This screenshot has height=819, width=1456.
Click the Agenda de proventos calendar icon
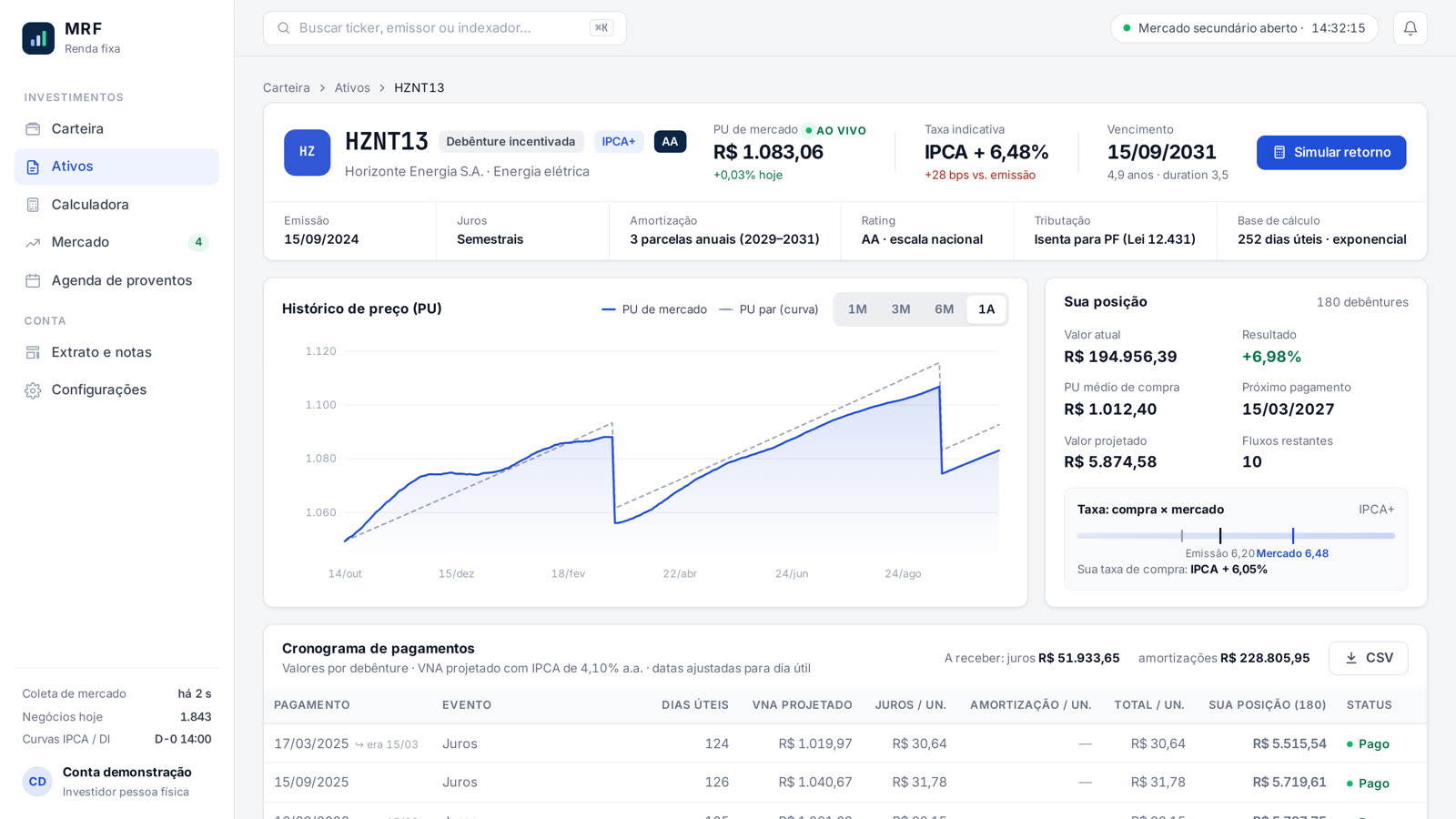click(x=33, y=280)
